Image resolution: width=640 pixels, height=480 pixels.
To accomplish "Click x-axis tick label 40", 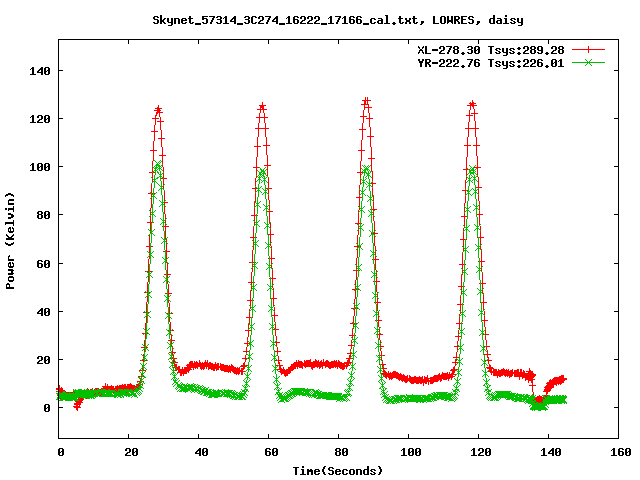I will (201, 452).
